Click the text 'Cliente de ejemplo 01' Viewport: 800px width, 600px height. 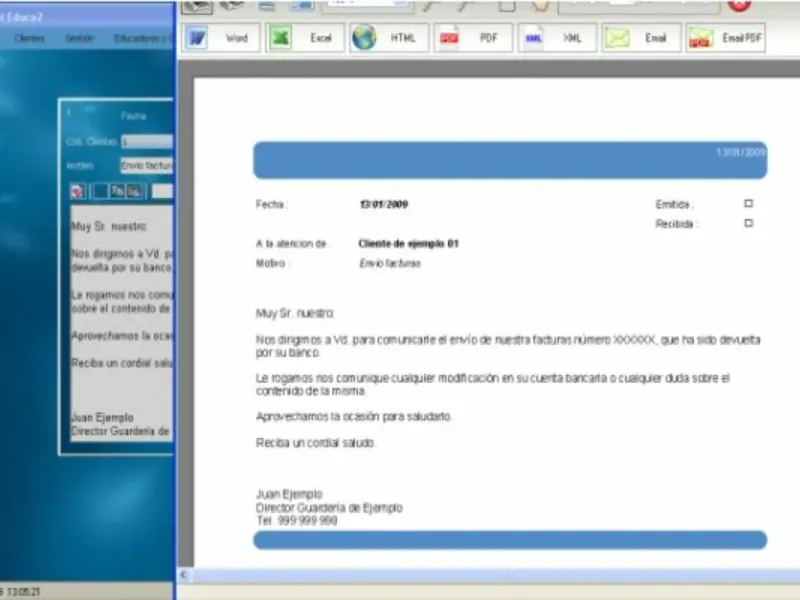pos(408,243)
